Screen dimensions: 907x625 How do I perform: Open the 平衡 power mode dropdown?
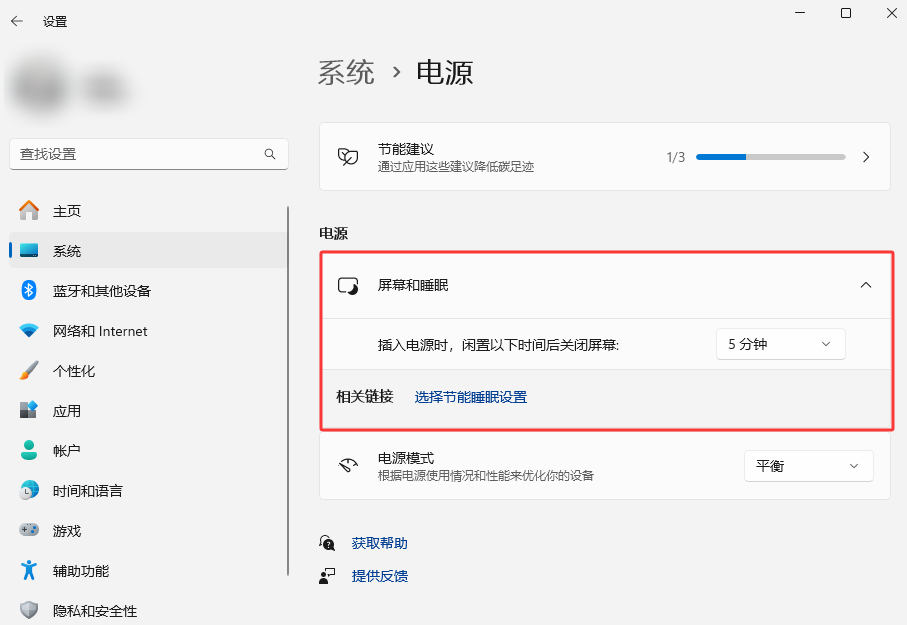[x=808, y=466]
